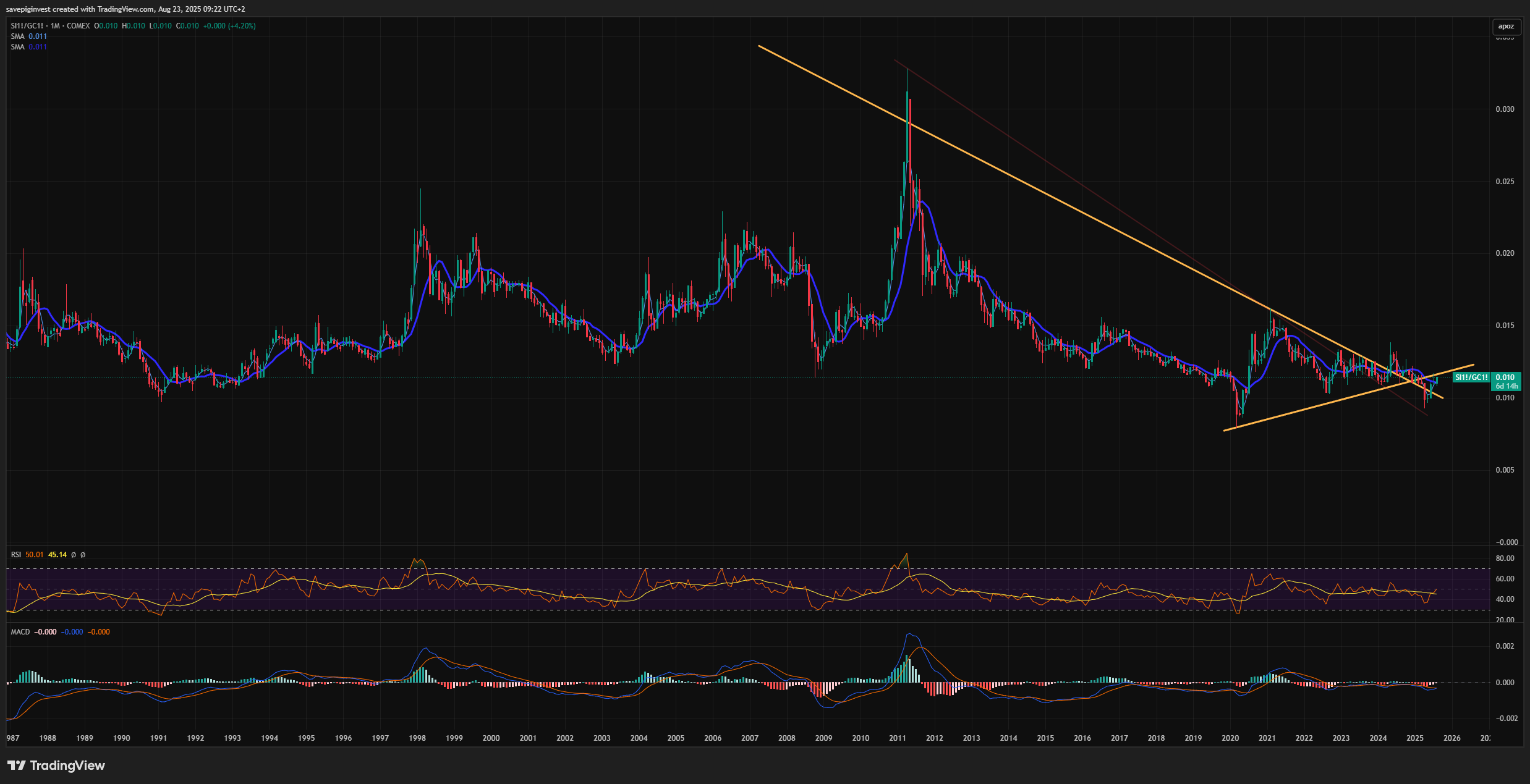Click the 2011 label on time axis

tap(898, 738)
